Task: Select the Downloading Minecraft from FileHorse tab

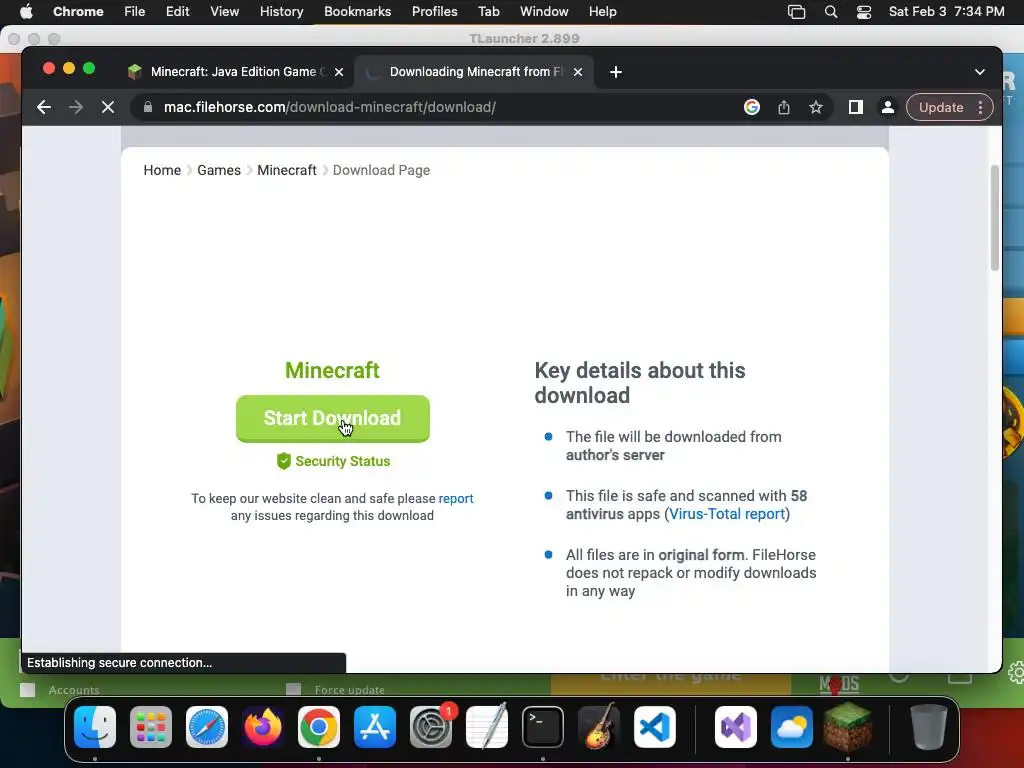Action: coord(473,72)
